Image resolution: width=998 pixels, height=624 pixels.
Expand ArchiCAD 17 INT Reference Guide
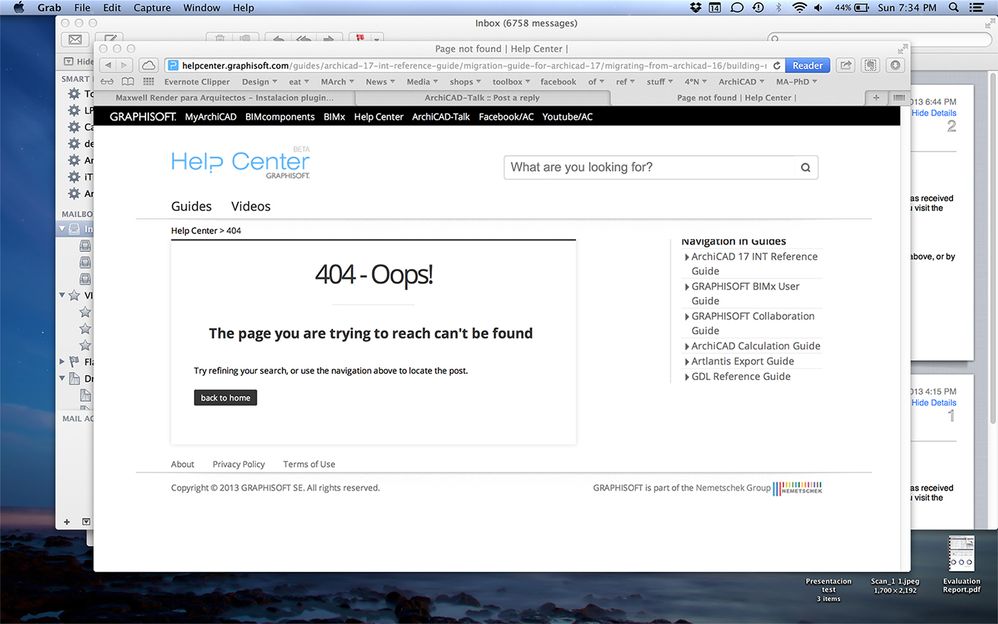point(687,257)
